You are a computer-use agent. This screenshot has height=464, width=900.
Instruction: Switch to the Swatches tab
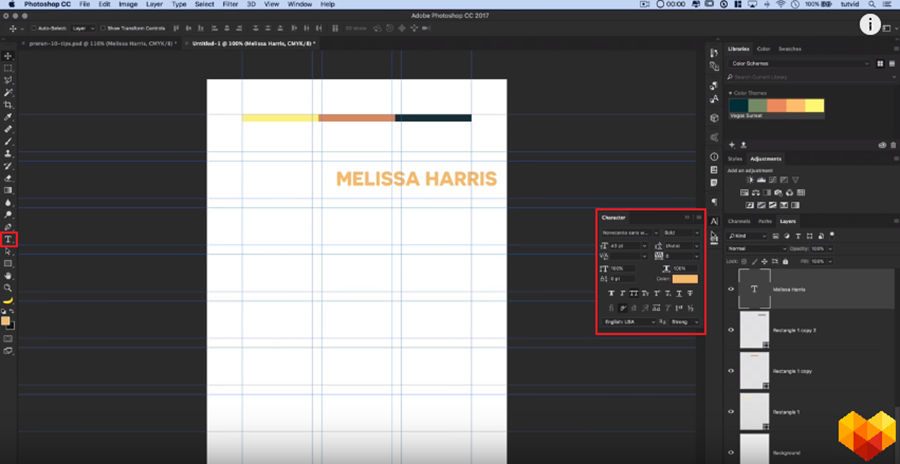[x=789, y=48]
